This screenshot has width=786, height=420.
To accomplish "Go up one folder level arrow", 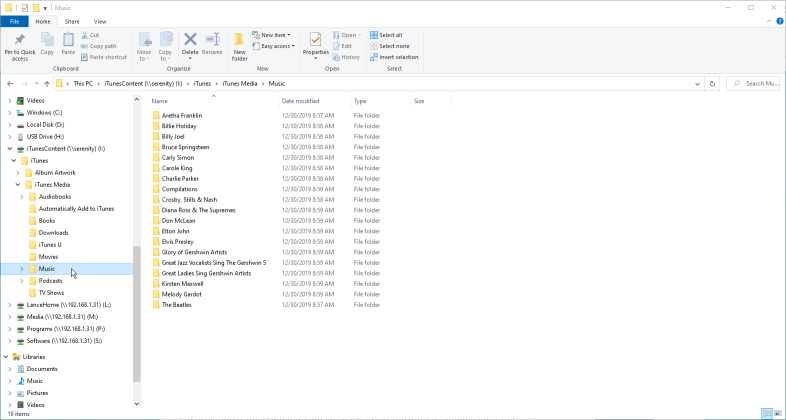I will [x=47, y=84].
